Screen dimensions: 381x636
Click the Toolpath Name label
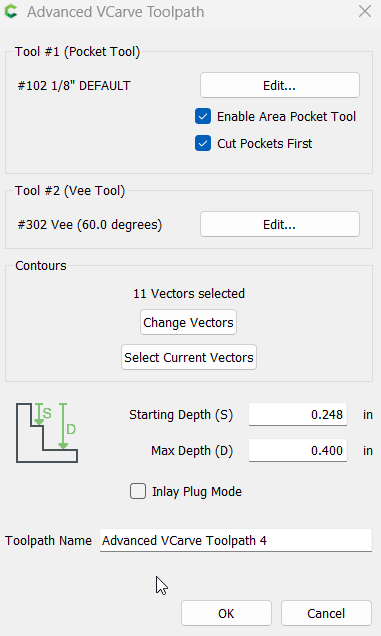(48, 541)
